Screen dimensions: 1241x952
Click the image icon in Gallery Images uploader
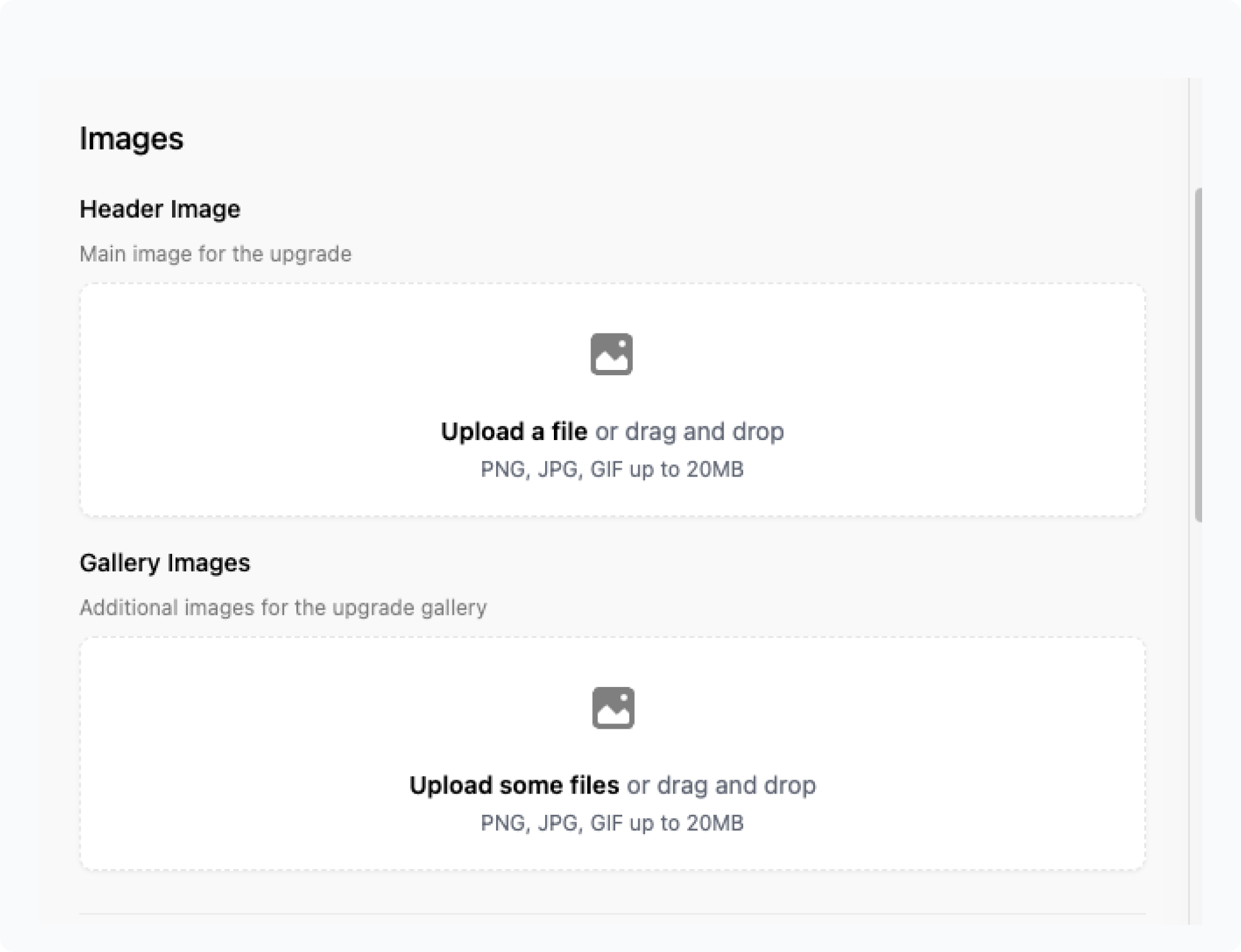point(613,708)
